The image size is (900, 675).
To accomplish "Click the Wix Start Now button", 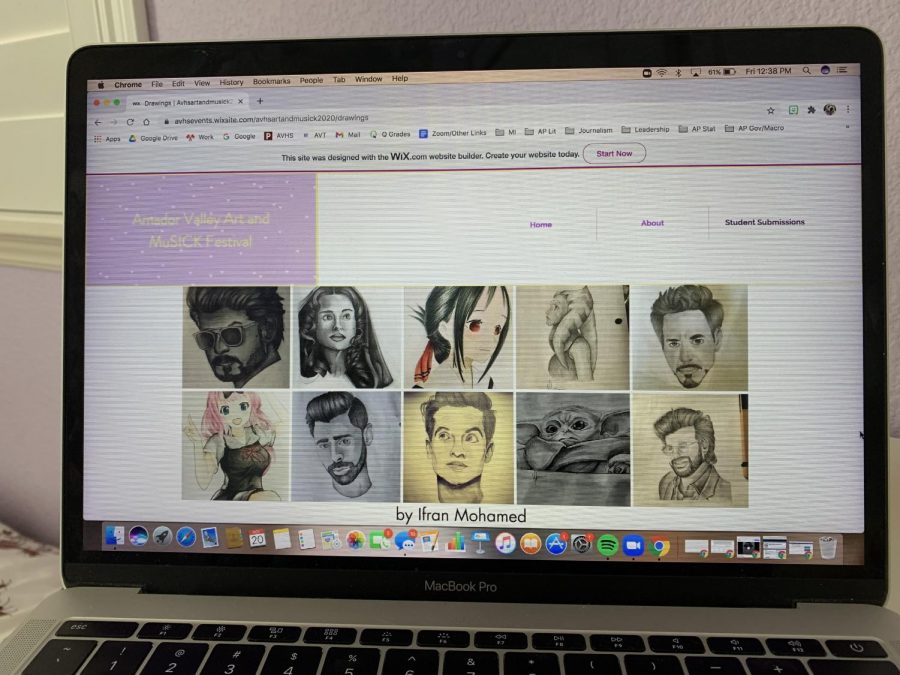I will point(614,153).
